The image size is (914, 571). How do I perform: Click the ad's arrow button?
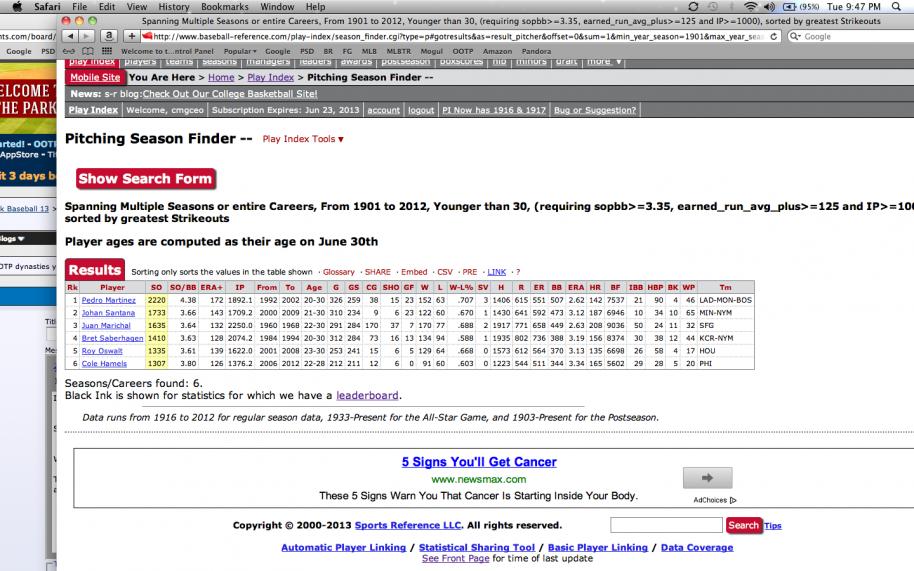click(x=707, y=478)
